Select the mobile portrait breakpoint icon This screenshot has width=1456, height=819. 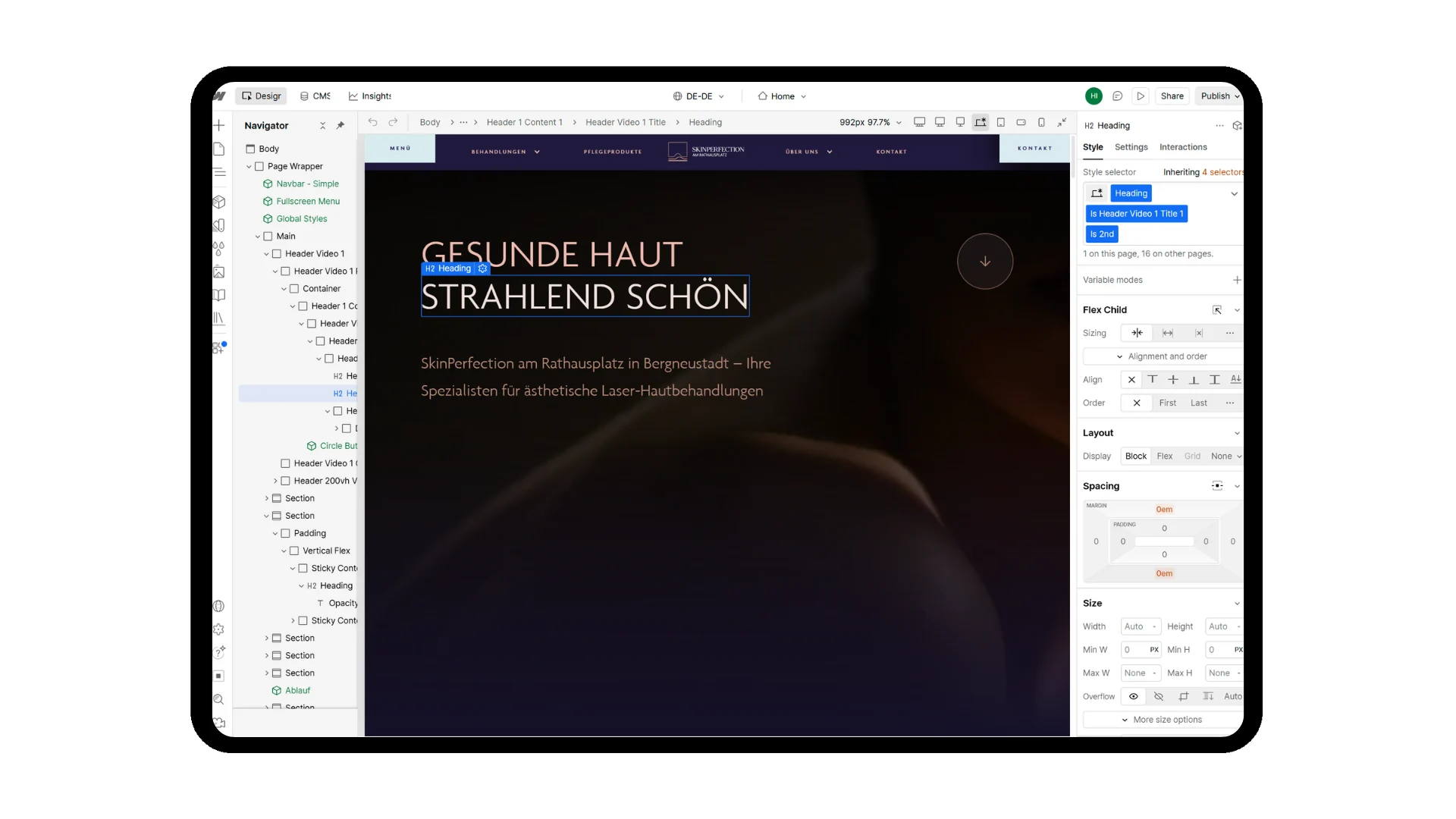point(1041,122)
